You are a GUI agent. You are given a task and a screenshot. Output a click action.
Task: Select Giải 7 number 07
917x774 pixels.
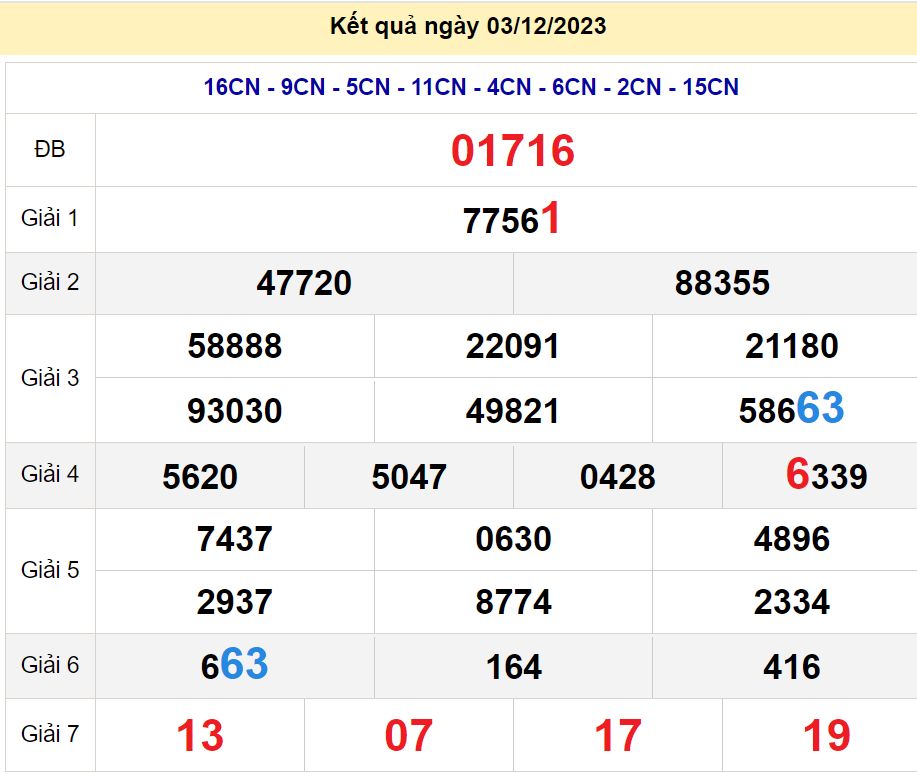tap(409, 736)
